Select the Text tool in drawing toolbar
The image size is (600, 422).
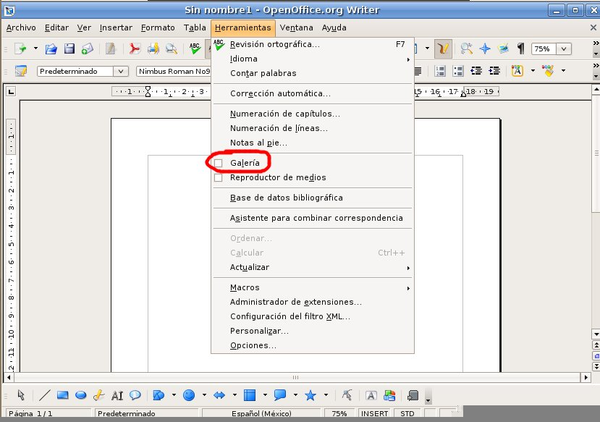pos(117,395)
